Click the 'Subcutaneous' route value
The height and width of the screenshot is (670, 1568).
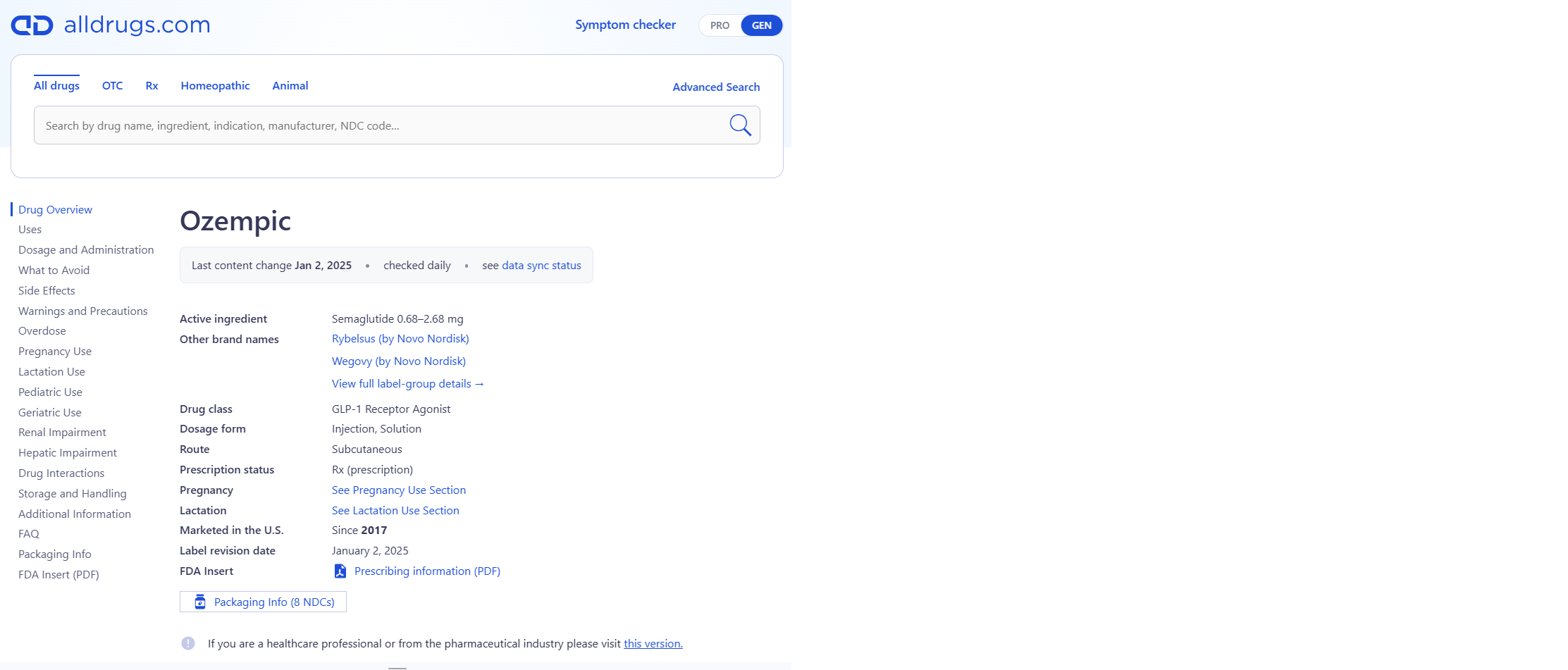367,449
